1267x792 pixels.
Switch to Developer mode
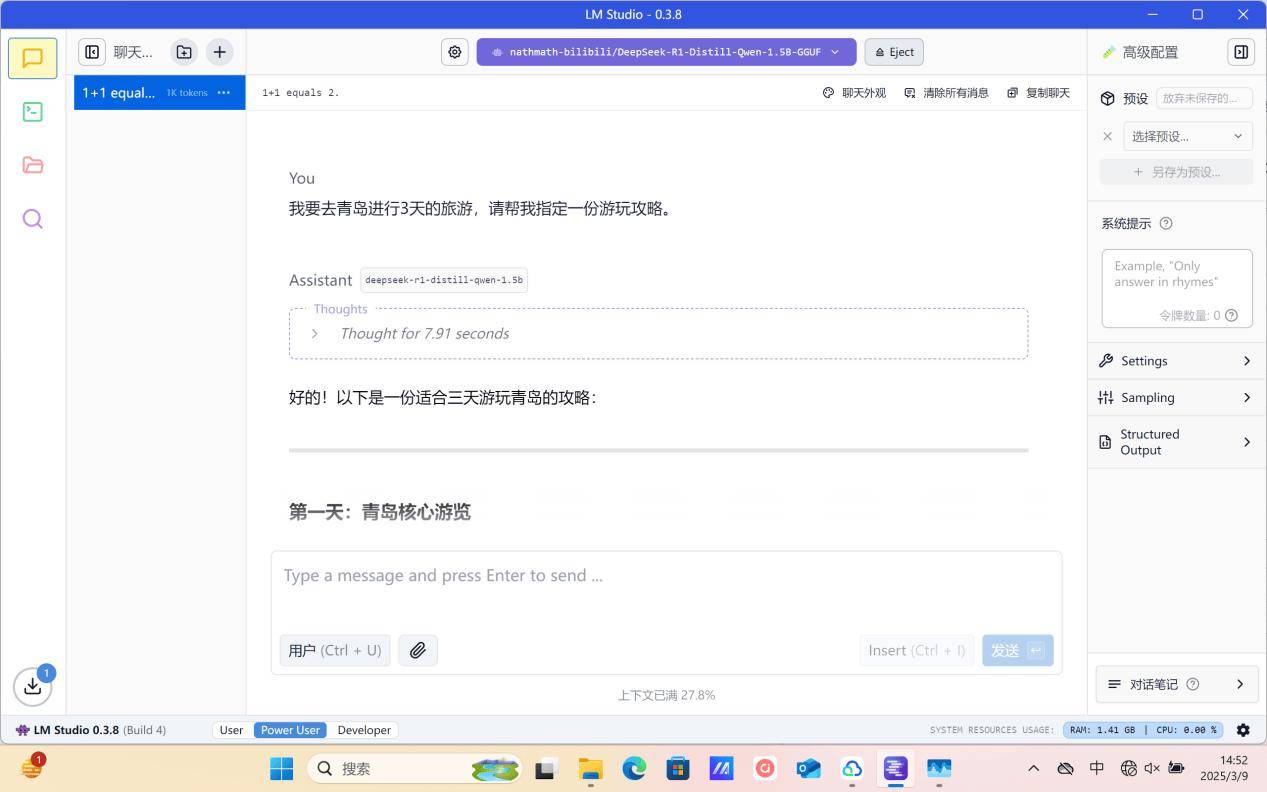click(364, 730)
